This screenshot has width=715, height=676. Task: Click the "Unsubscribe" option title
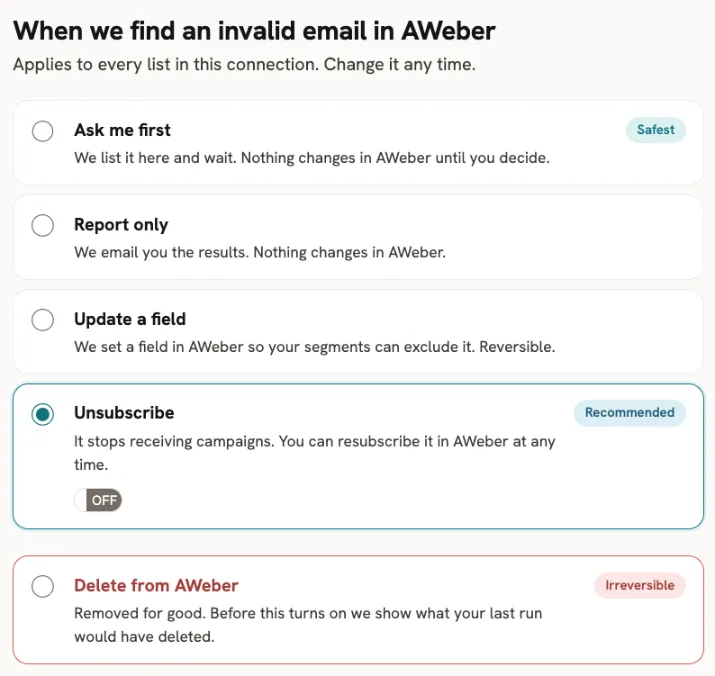124,413
